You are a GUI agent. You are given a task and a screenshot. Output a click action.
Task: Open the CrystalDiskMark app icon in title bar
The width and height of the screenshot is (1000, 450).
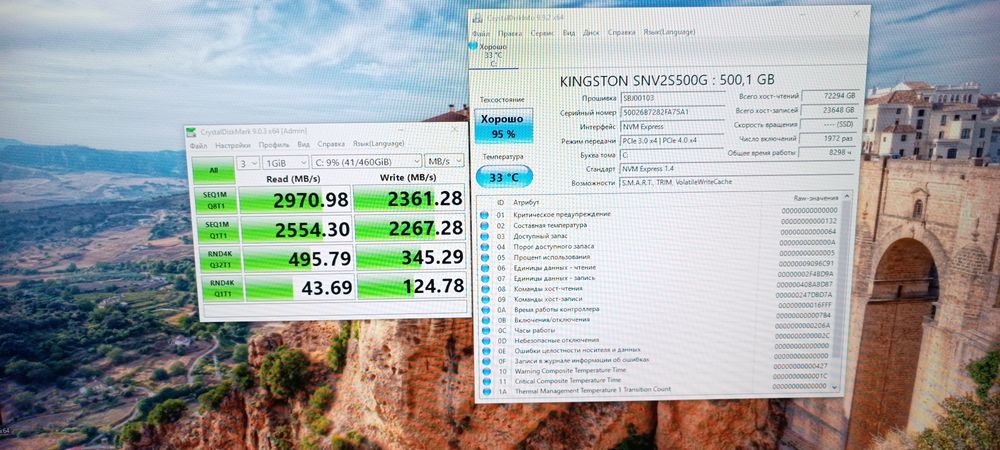pyautogui.click(x=191, y=133)
